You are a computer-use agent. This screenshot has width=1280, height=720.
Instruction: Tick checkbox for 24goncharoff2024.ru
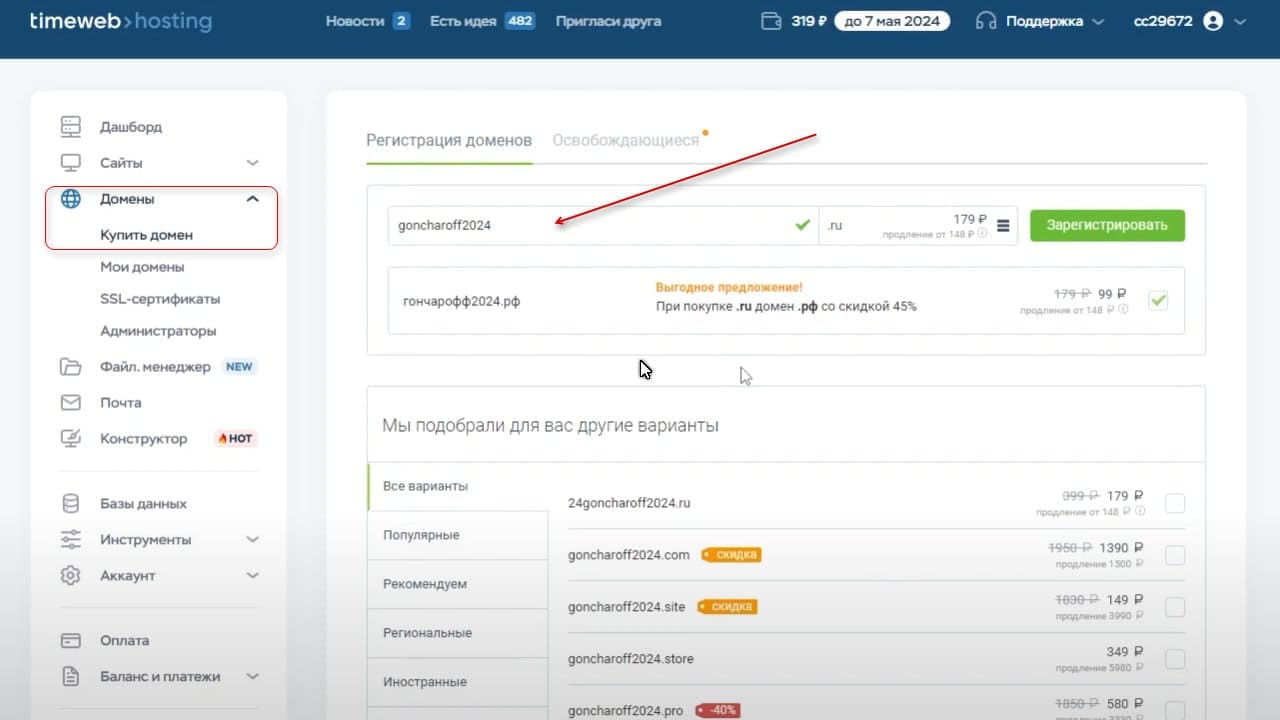1175,503
